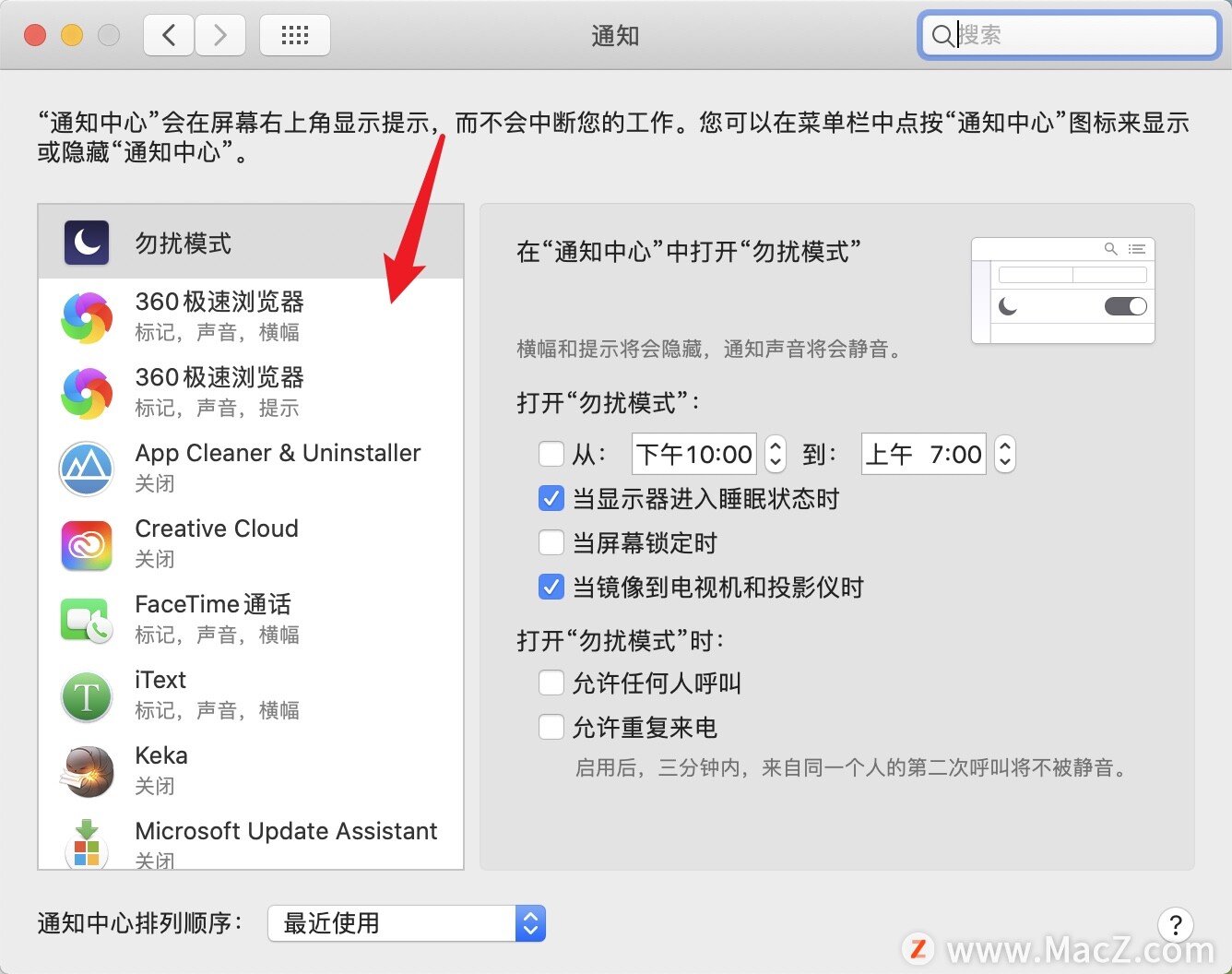The image size is (1232, 974).
Task: Uncheck 当显示器进入睡眠状态时 checkbox
Action: coord(551,499)
